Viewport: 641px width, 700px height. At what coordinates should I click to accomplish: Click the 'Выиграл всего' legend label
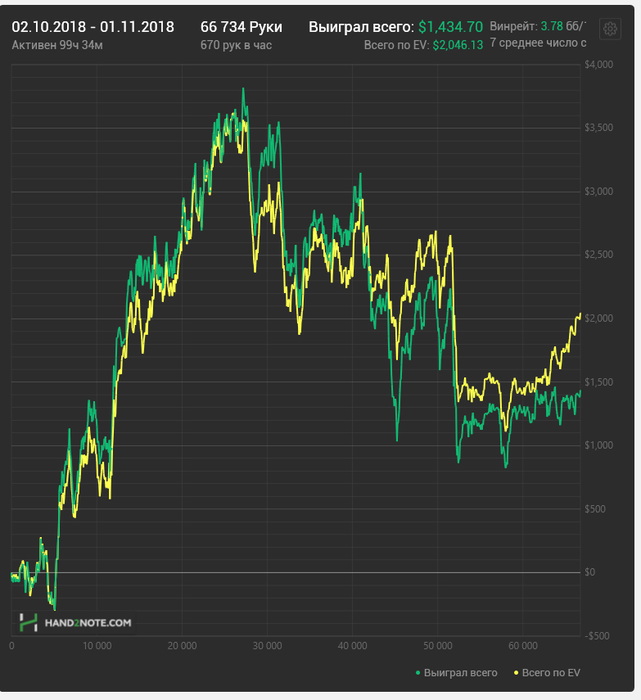(460, 673)
